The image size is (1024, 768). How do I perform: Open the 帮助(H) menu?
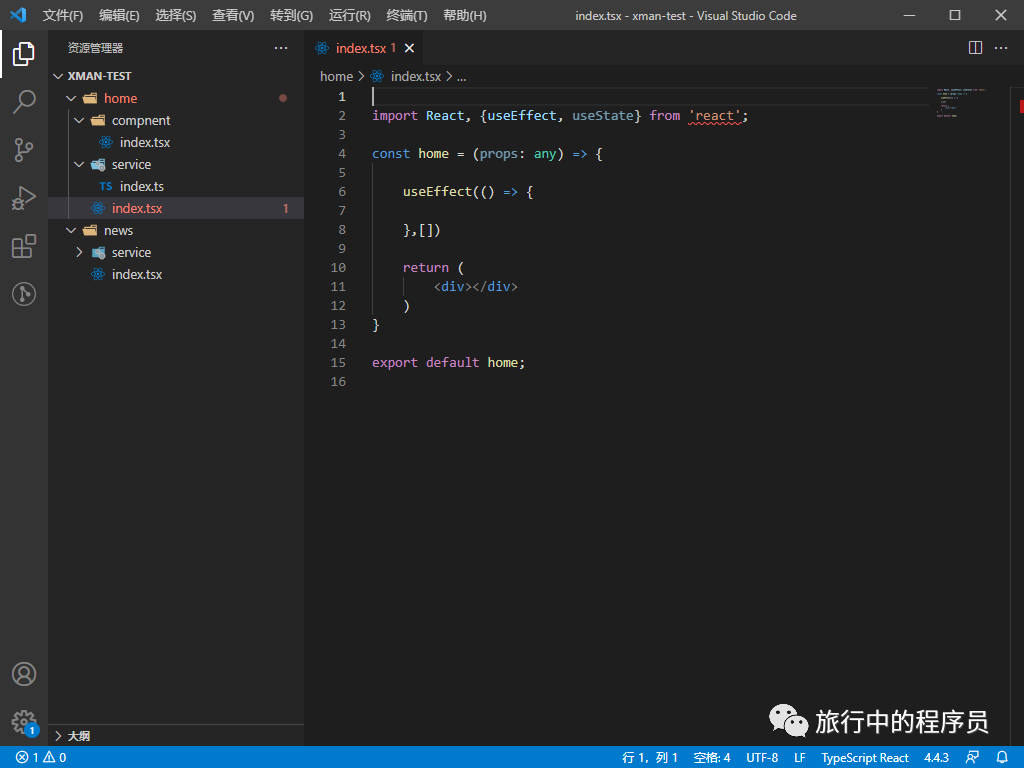pos(465,16)
